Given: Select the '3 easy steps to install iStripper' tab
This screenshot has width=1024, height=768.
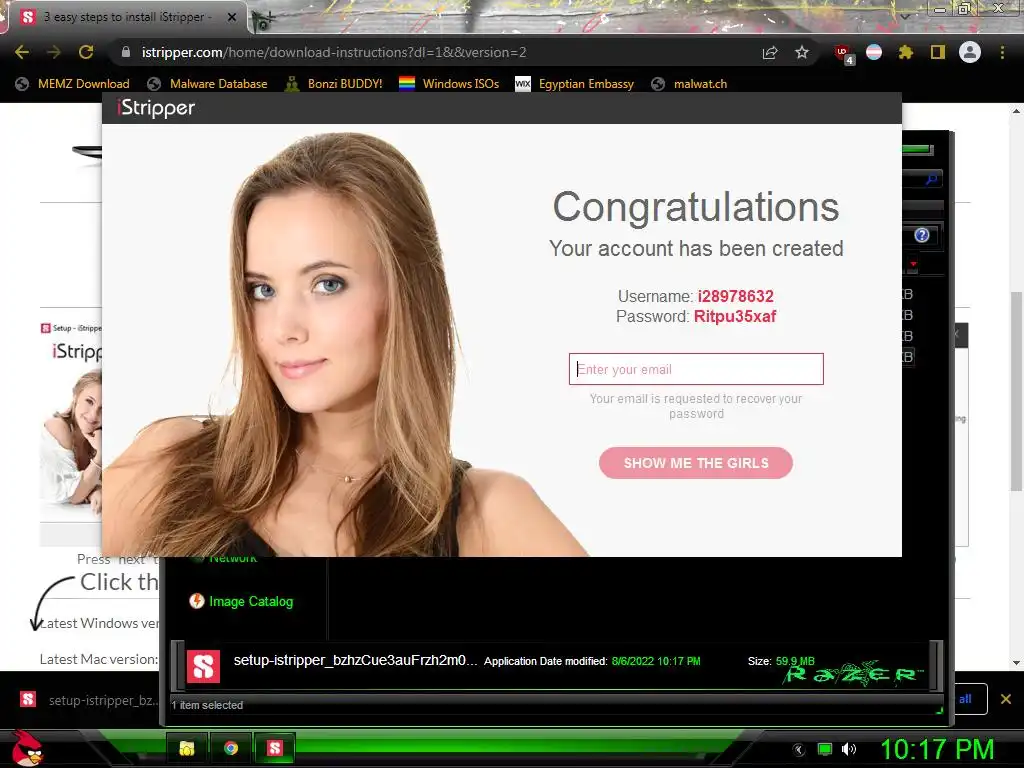Looking at the screenshot, I should click(127, 17).
